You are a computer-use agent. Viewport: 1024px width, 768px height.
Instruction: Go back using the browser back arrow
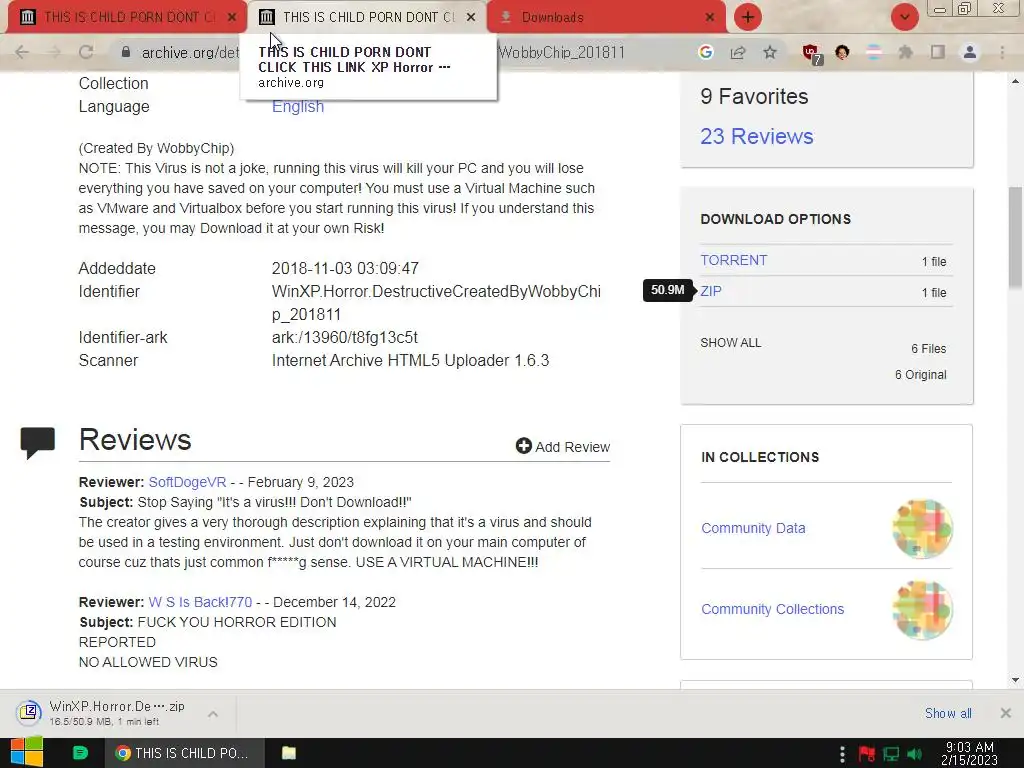coord(22,52)
